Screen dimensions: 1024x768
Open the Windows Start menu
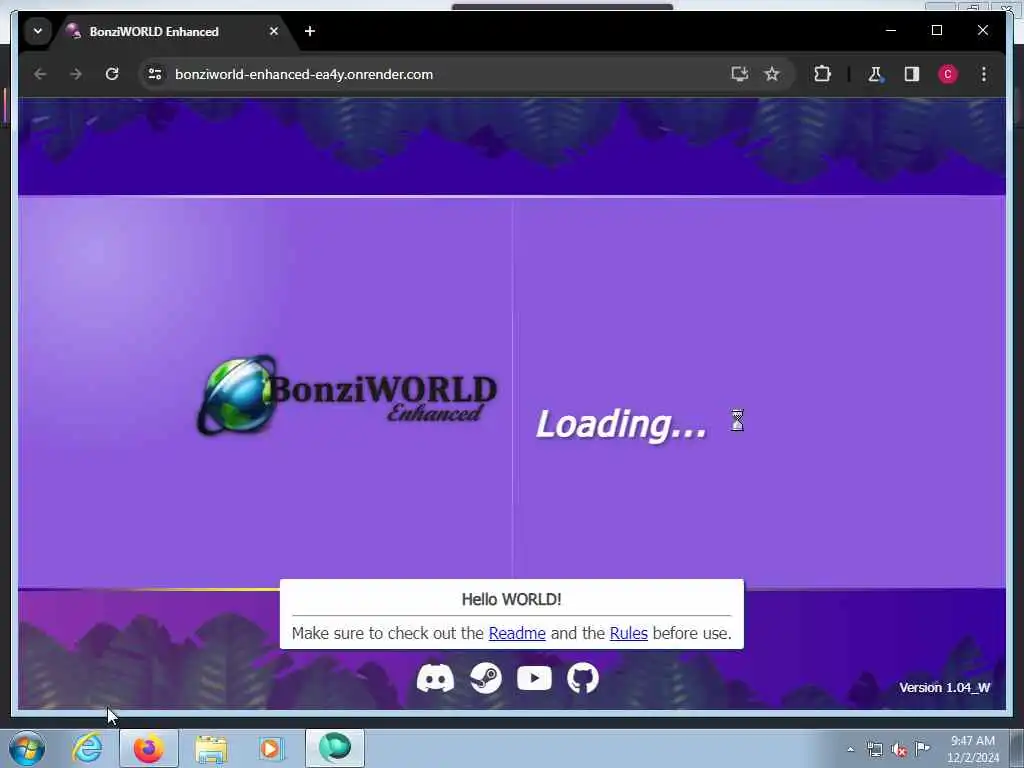[27, 748]
